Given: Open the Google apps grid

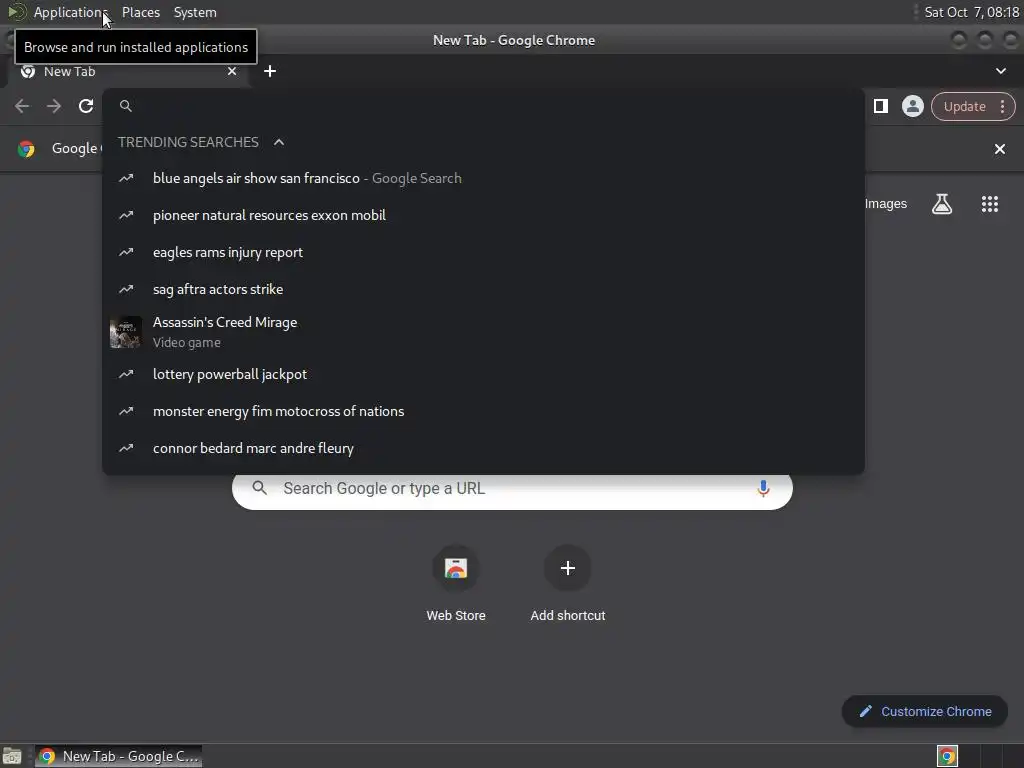Looking at the screenshot, I should pyautogui.click(x=989, y=204).
